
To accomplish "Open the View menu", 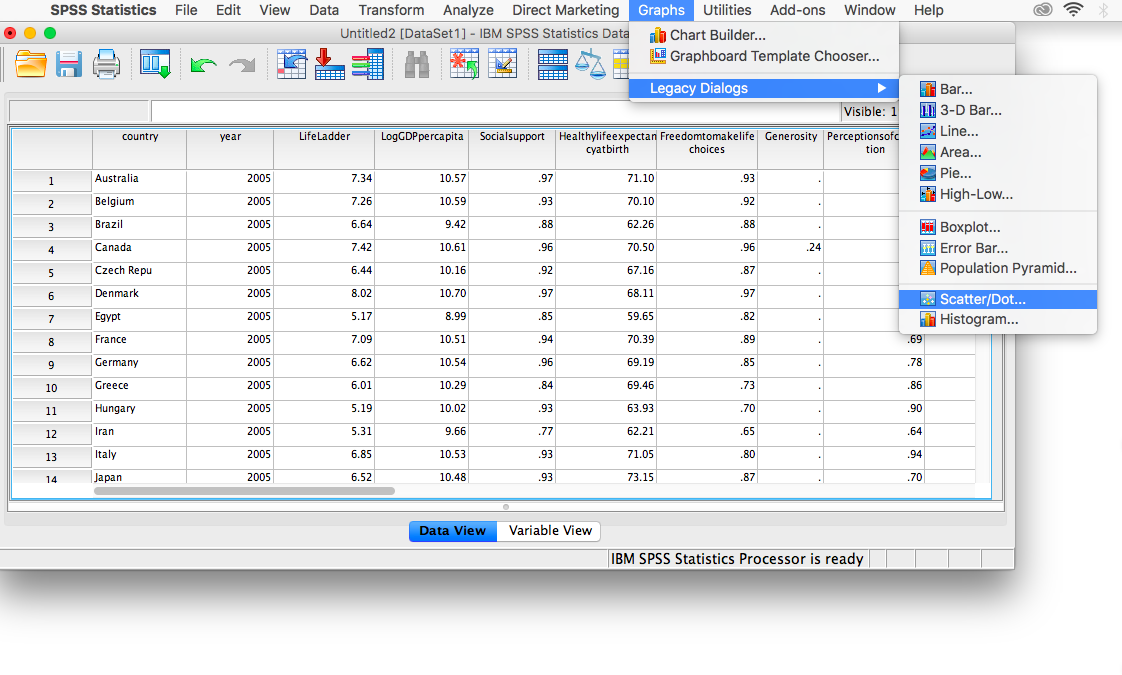I will point(275,10).
